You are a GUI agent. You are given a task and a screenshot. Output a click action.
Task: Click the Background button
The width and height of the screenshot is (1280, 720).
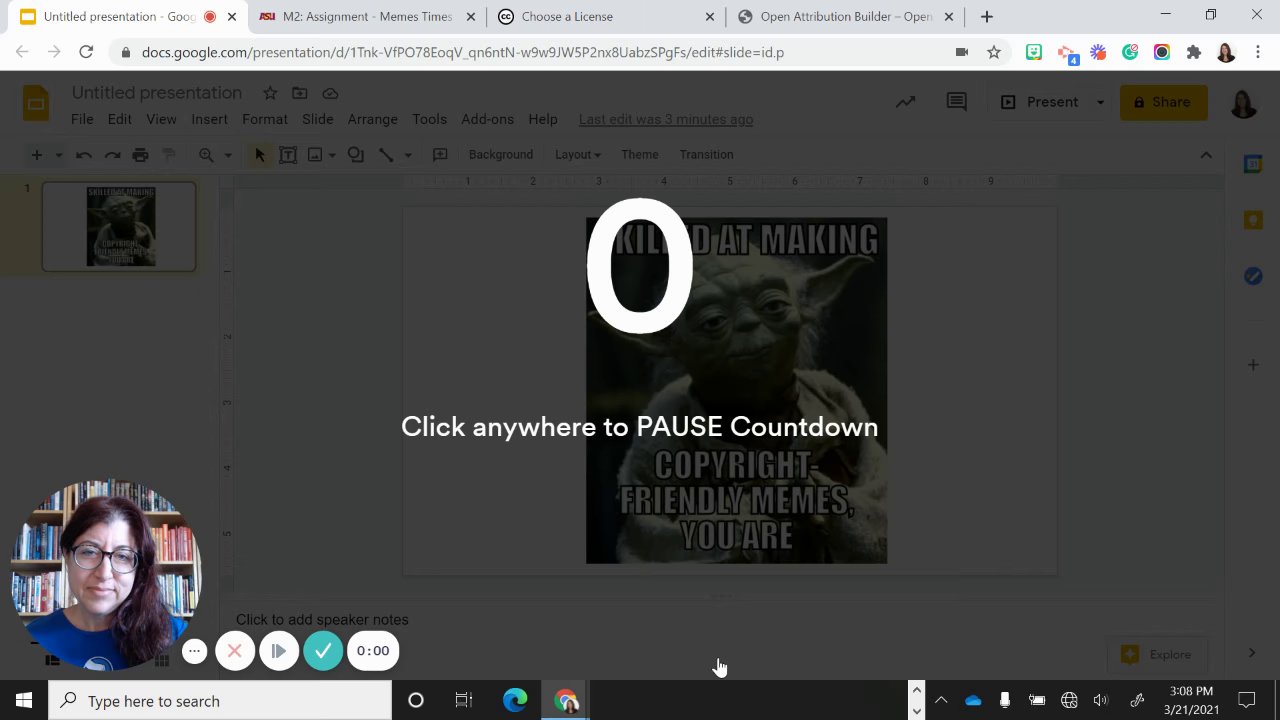click(x=501, y=155)
